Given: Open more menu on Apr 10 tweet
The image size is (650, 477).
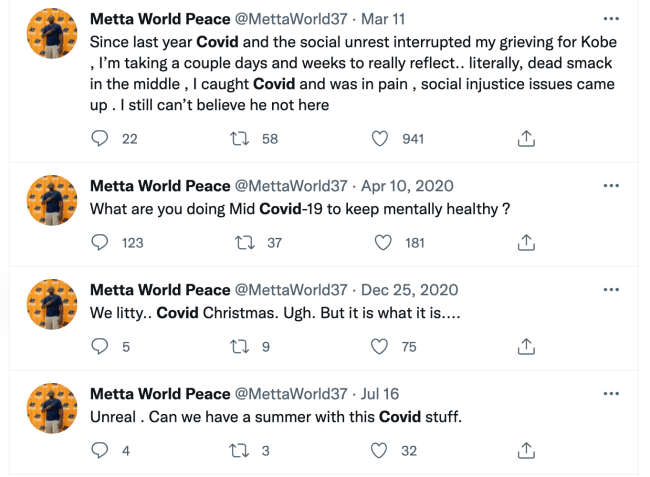Looking at the screenshot, I should [611, 186].
